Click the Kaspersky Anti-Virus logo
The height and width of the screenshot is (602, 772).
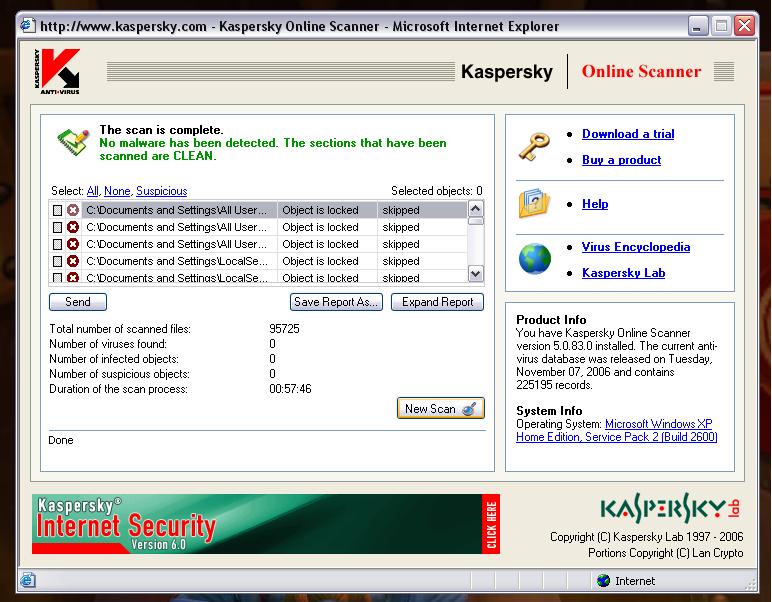pos(57,71)
